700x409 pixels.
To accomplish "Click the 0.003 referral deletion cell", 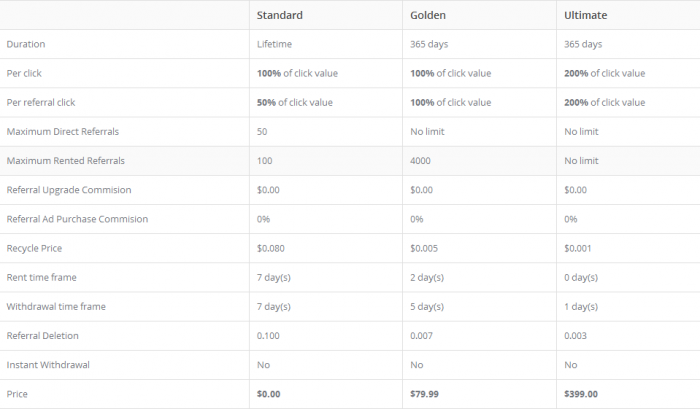I will click(575, 336).
